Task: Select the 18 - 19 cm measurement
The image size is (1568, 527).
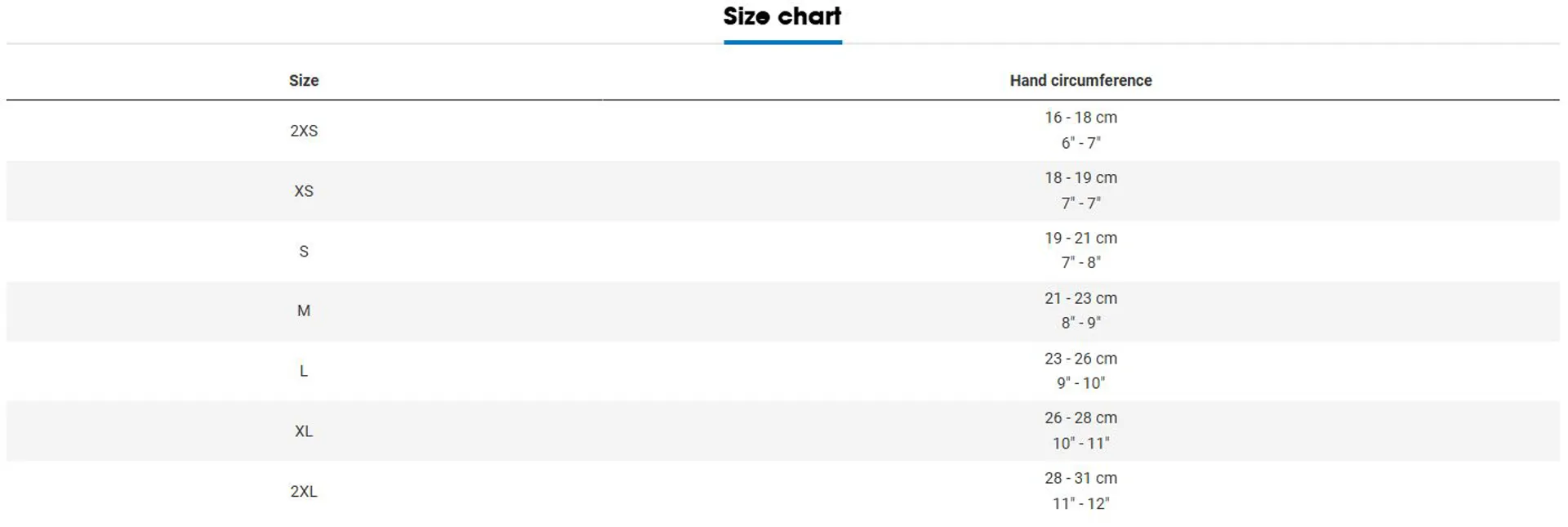Action: (1080, 178)
